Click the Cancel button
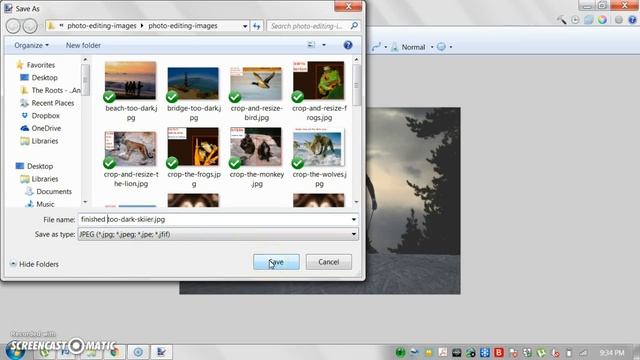Image resolution: width=640 pixels, height=360 pixels. [x=329, y=262]
